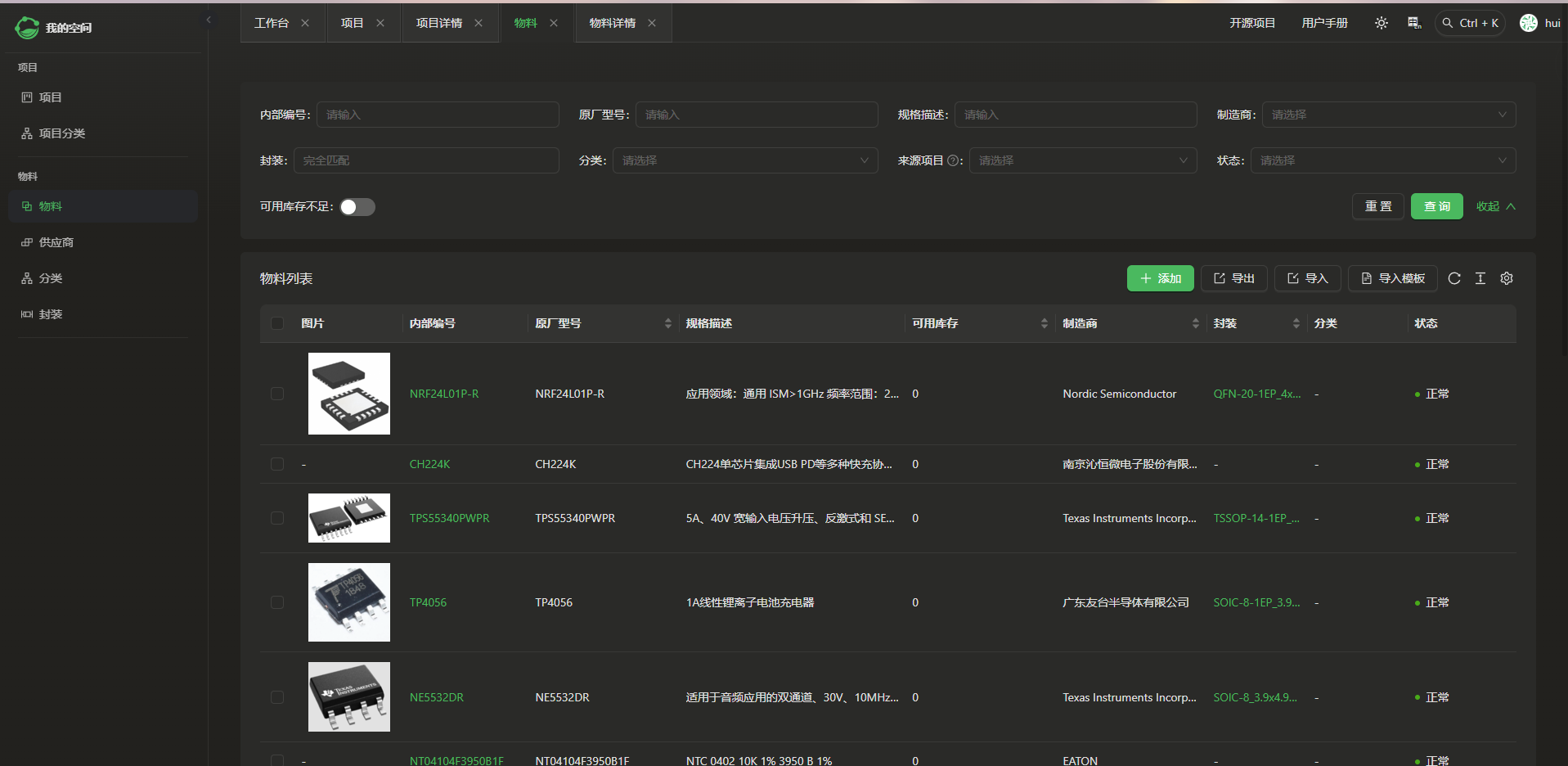
Task: Open the 状态 dropdown filter
Action: coord(1382,160)
